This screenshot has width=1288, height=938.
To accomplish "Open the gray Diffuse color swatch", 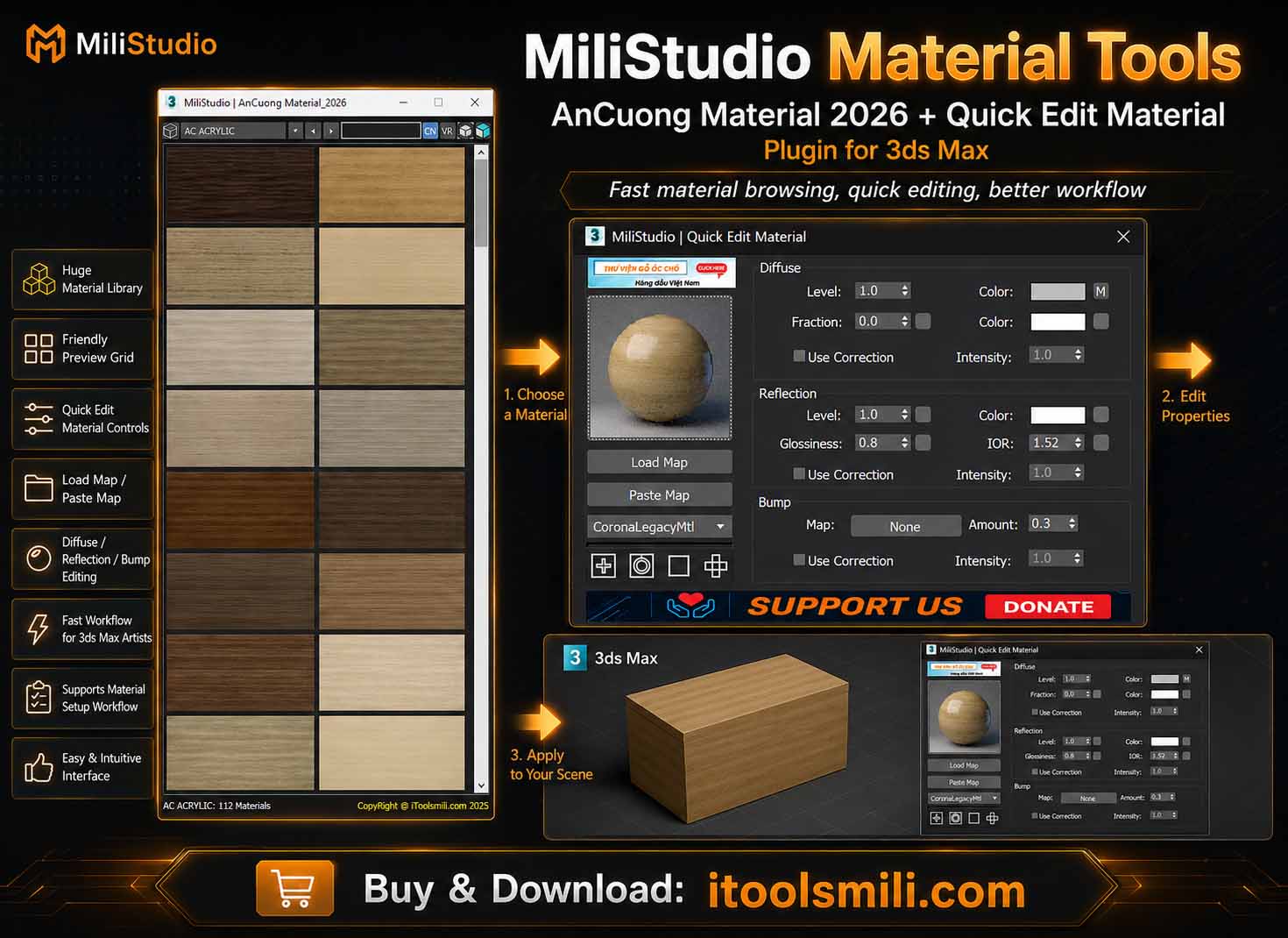I will pos(1058,291).
